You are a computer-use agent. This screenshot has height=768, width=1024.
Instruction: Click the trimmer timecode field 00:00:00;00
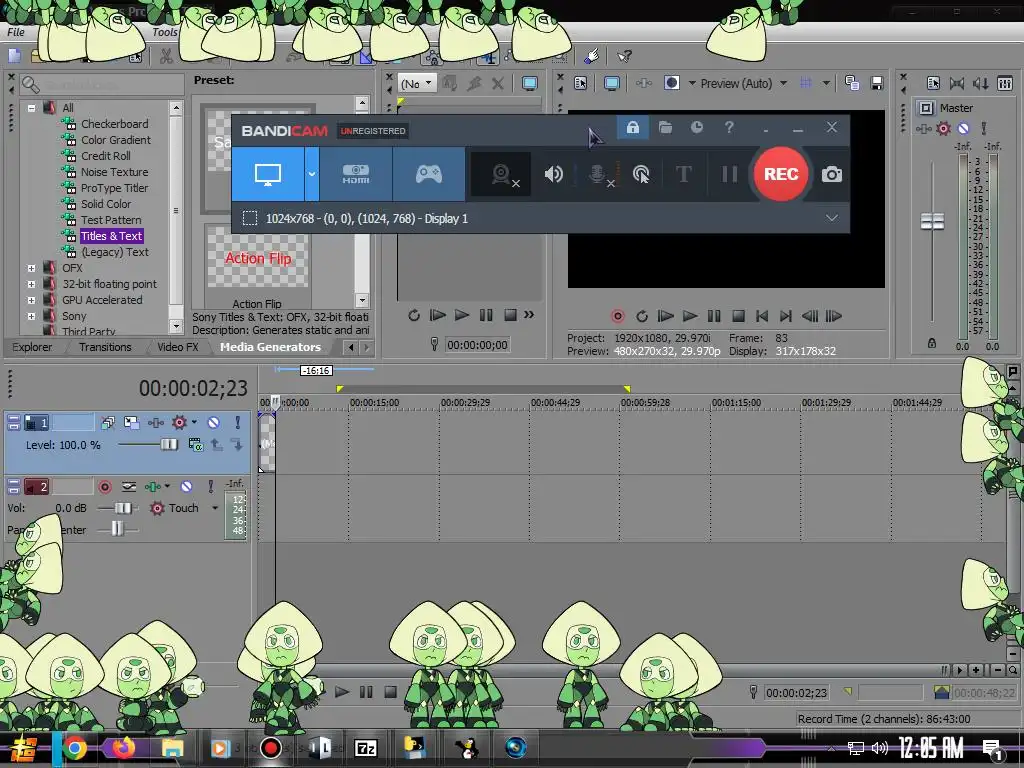pos(477,345)
